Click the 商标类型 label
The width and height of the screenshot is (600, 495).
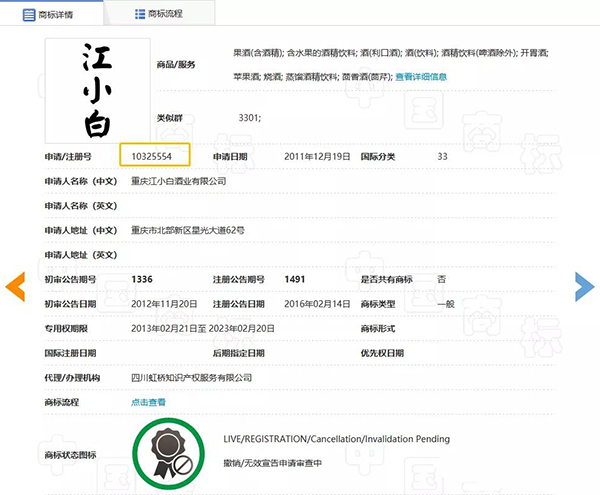coord(378,304)
